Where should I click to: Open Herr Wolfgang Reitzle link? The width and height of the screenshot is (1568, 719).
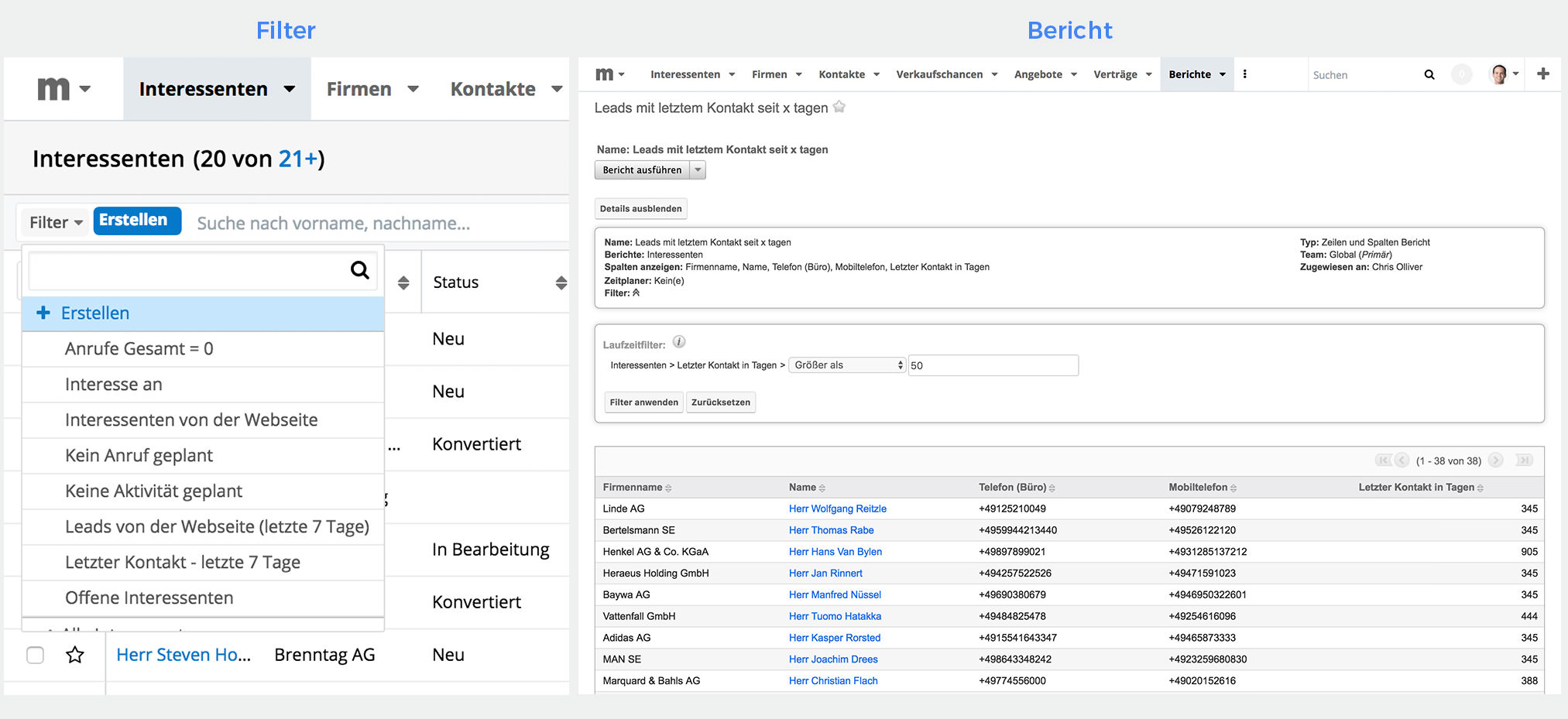[837, 508]
